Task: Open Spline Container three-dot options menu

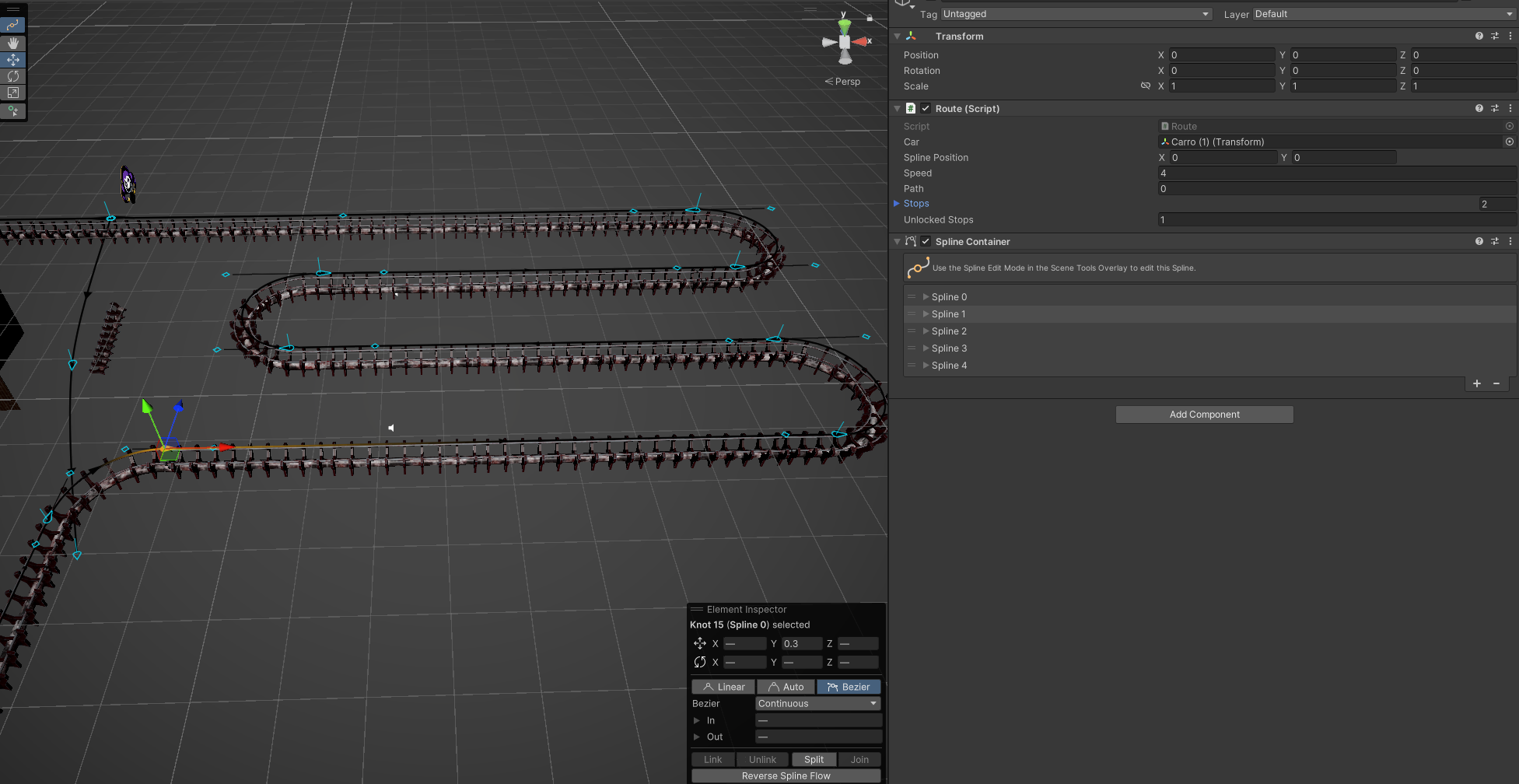Action: click(x=1510, y=242)
